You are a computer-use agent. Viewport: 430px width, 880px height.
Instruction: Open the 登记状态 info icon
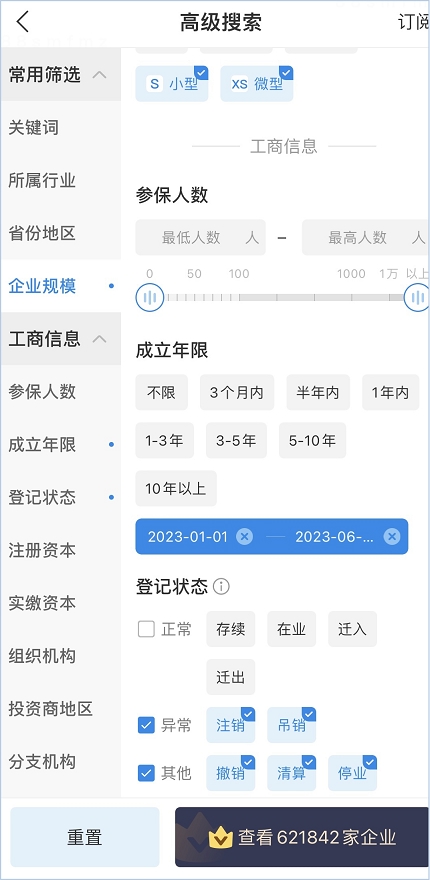coord(222,587)
